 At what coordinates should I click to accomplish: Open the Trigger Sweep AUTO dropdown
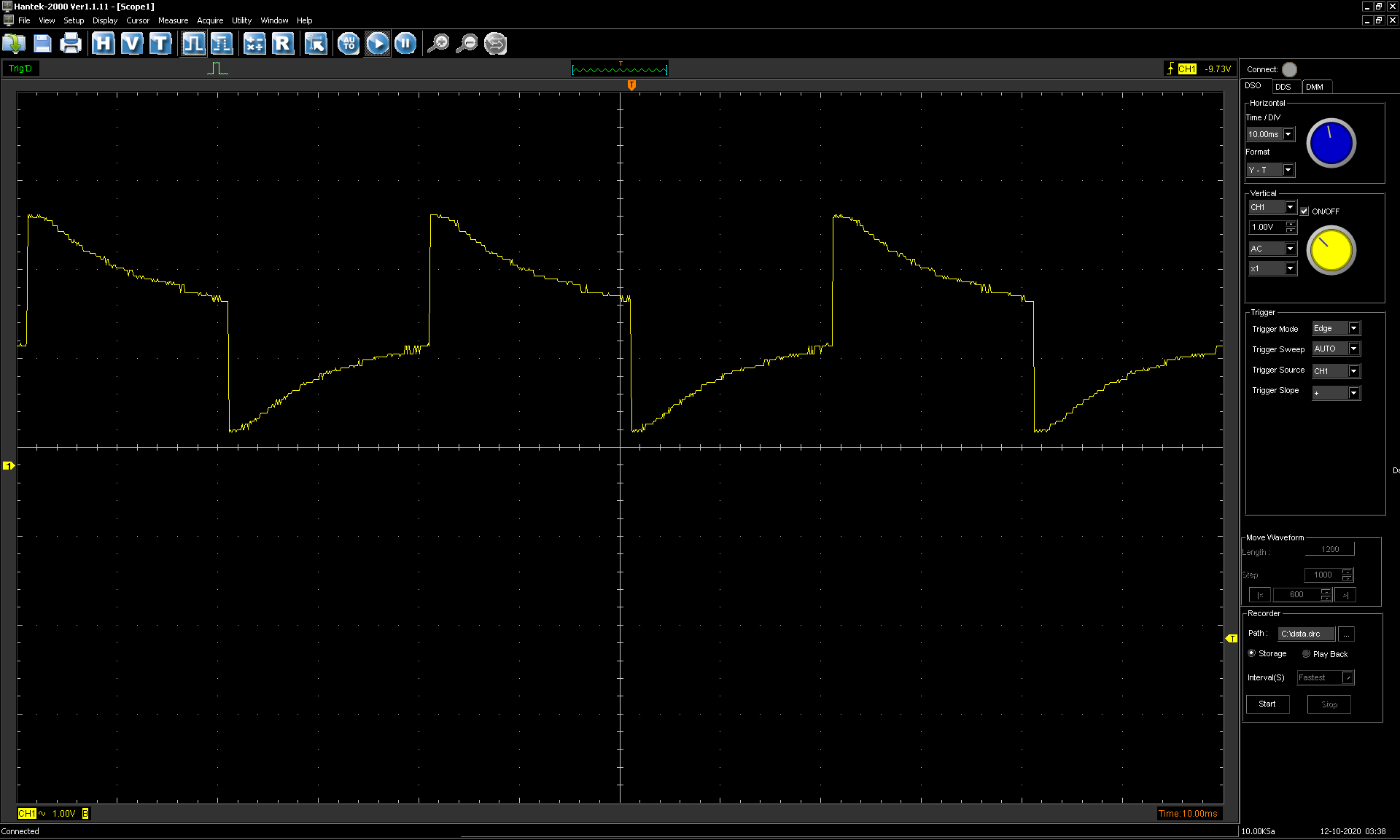click(x=1353, y=349)
